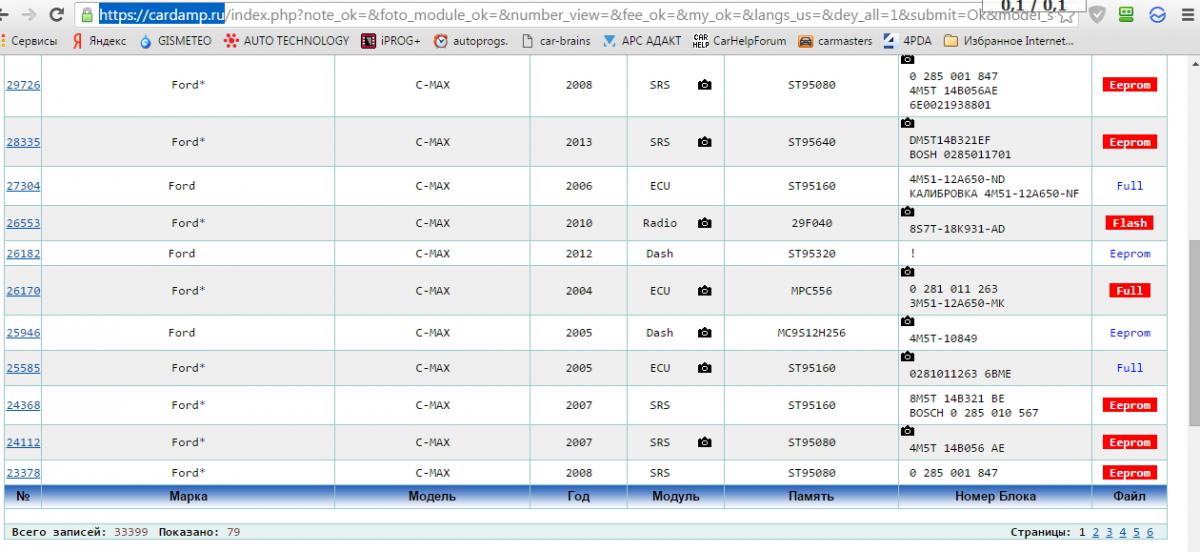Reload the cardamp.ru page
Image resolution: width=1200 pixels, height=552 pixels.
click(x=56, y=15)
